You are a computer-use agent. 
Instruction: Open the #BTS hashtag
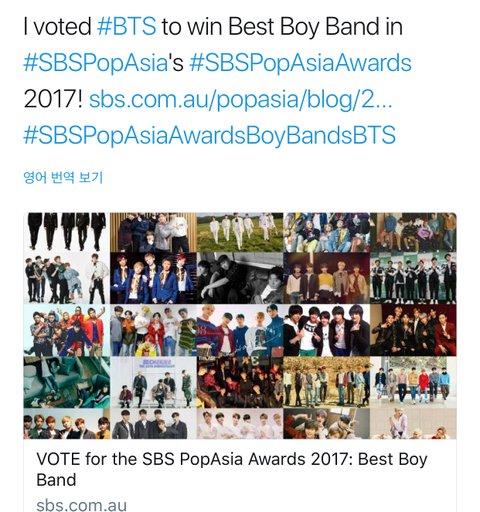[126, 26]
